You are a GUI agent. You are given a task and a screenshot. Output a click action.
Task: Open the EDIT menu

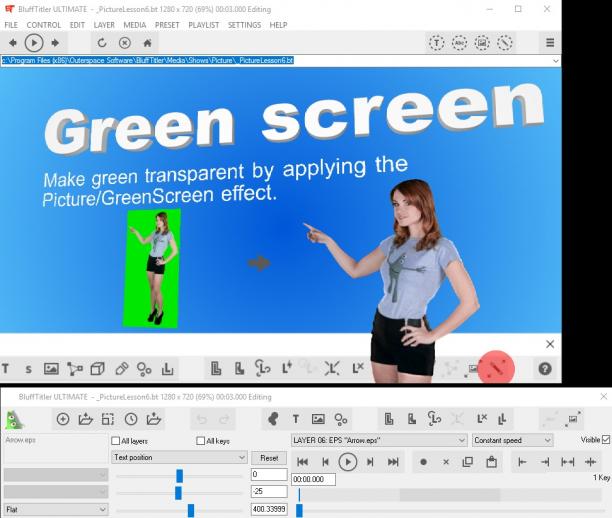pyautogui.click(x=77, y=25)
